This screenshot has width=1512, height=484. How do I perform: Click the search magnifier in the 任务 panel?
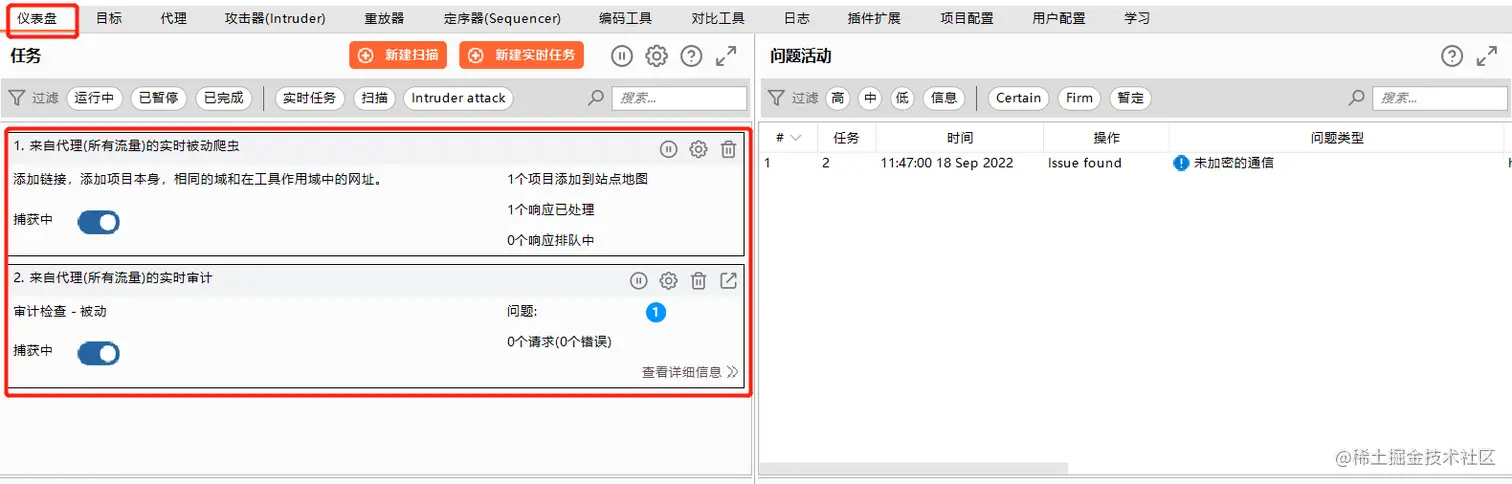(x=596, y=98)
